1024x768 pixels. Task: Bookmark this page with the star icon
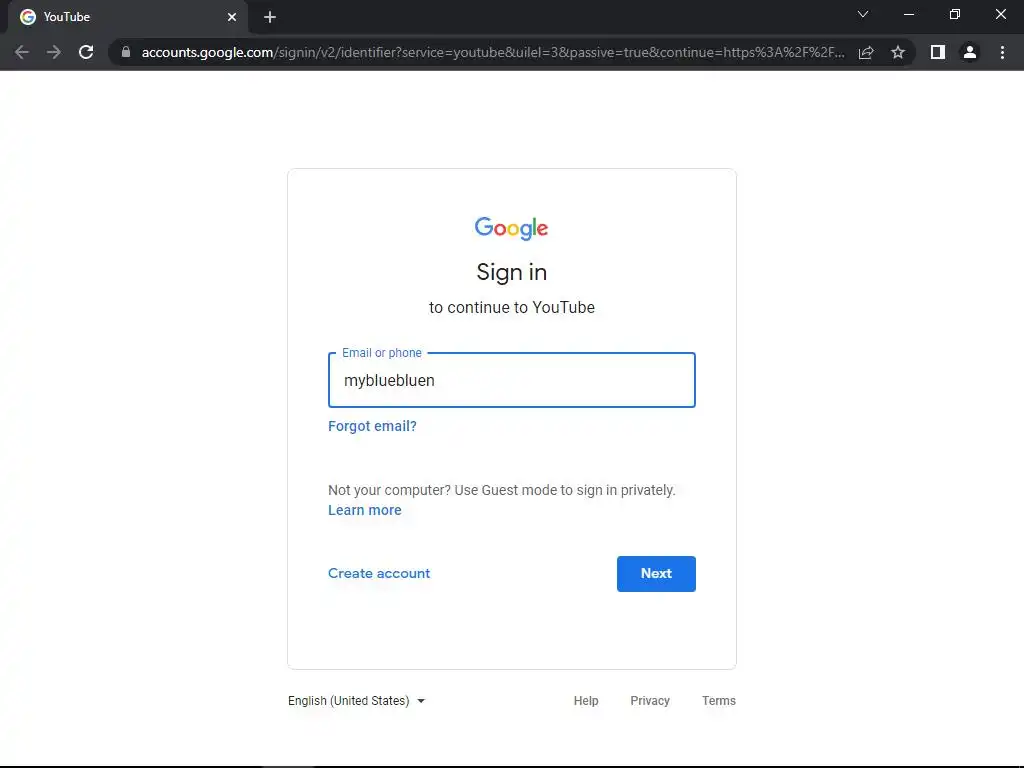898,52
